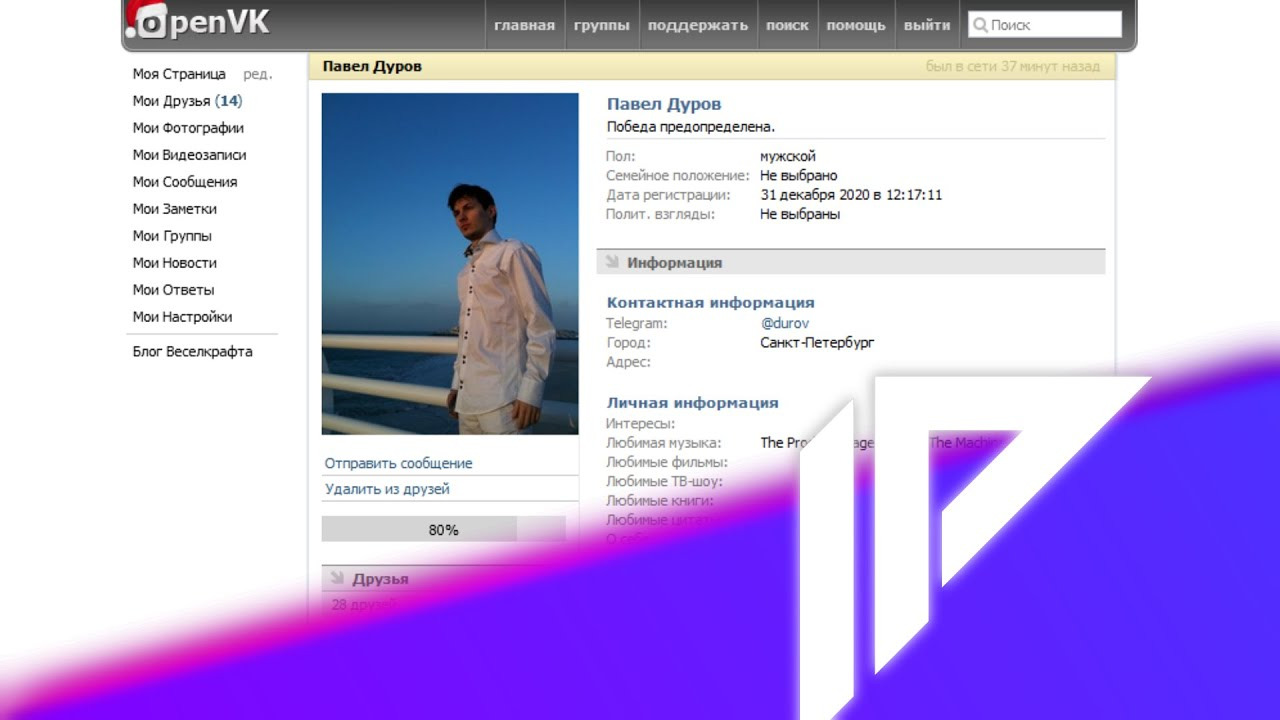Open the @durov Telegram link
The image size is (1280, 720).
click(x=785, y=323)
